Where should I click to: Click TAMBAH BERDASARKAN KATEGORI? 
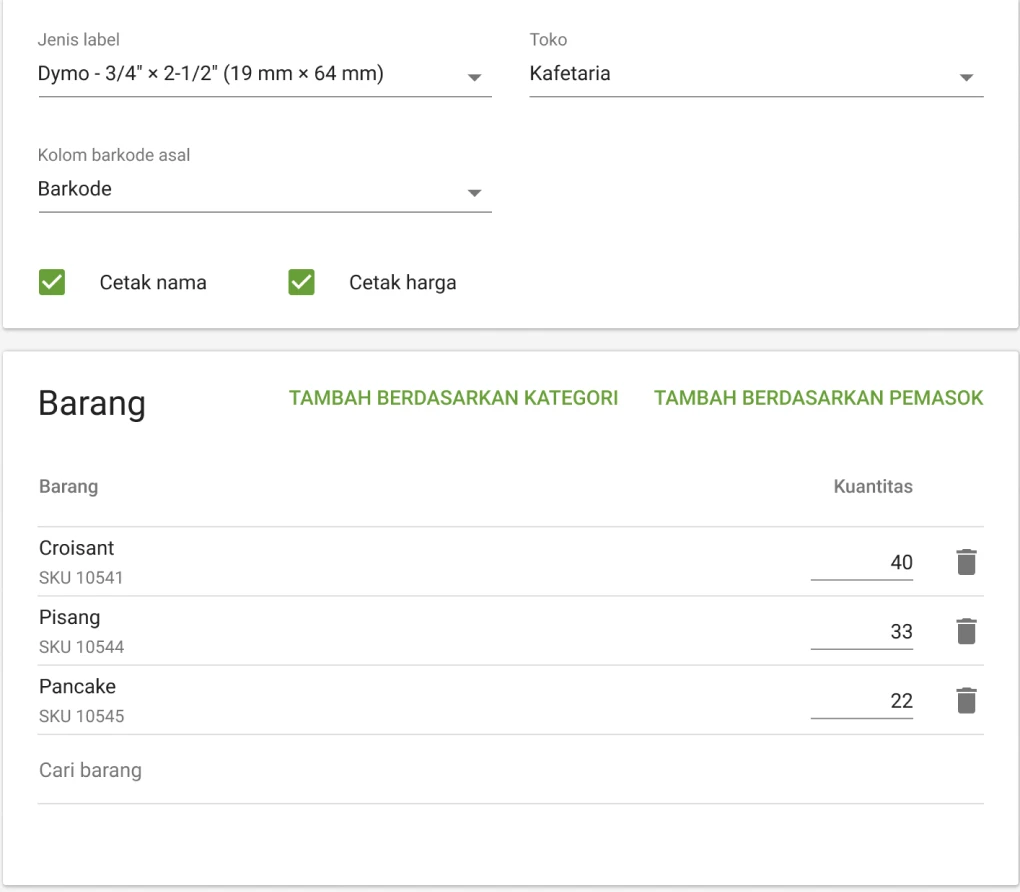pos(453,397)
